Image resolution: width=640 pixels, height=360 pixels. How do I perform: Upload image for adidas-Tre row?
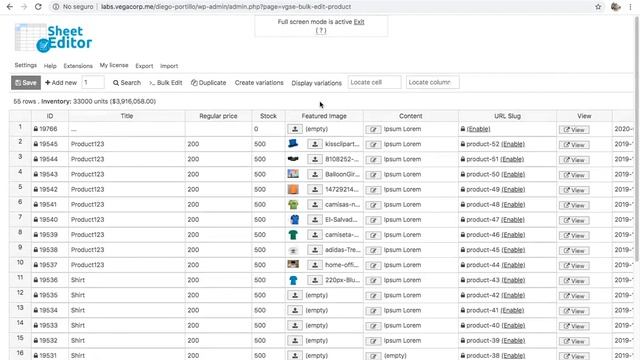315,250
